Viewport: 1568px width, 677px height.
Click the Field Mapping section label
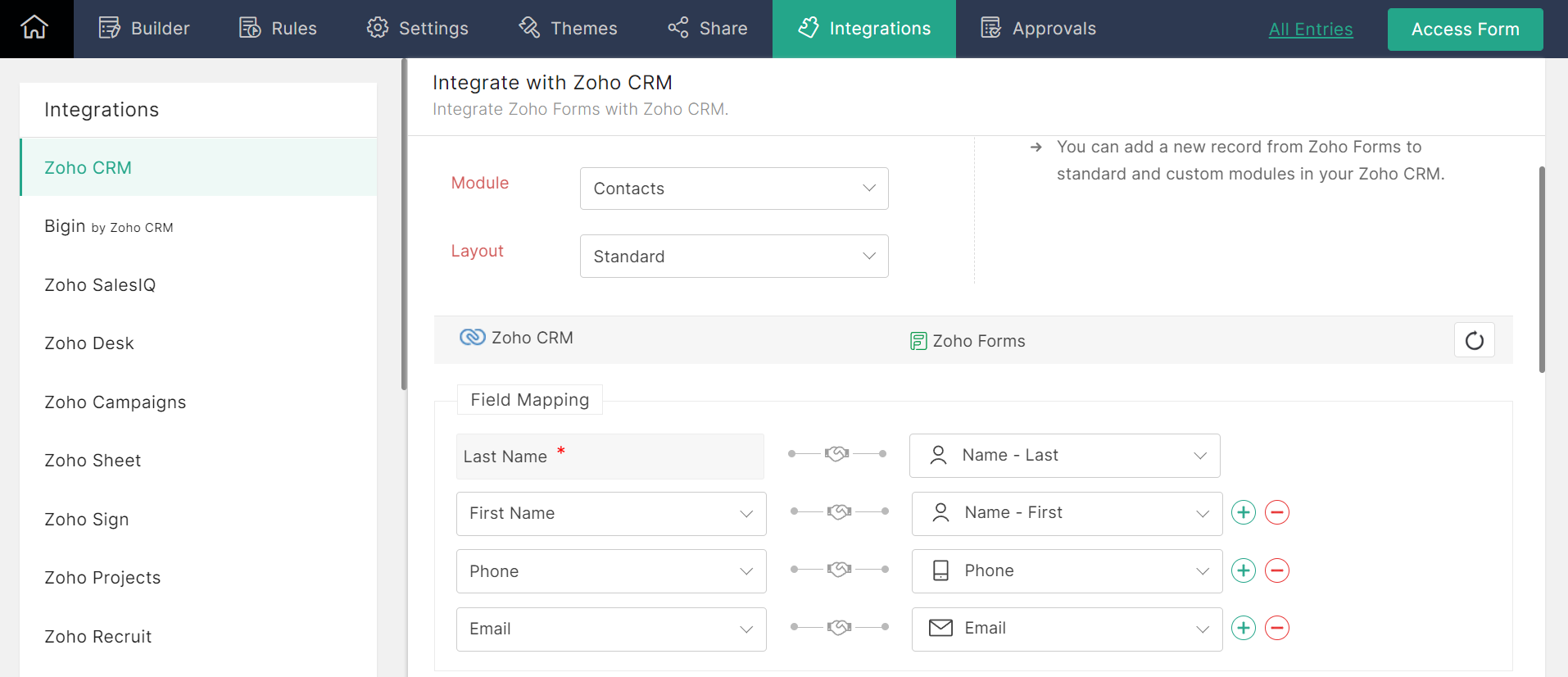click(x=530, y=400)
